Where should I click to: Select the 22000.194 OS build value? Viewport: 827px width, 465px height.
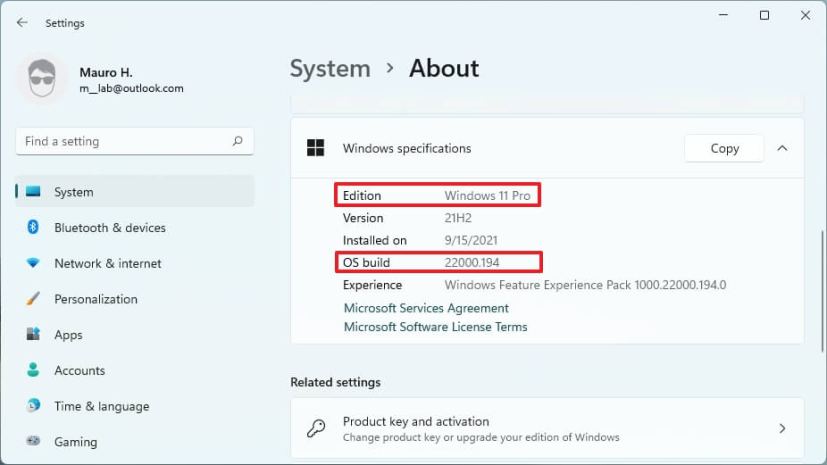[472, 263]
